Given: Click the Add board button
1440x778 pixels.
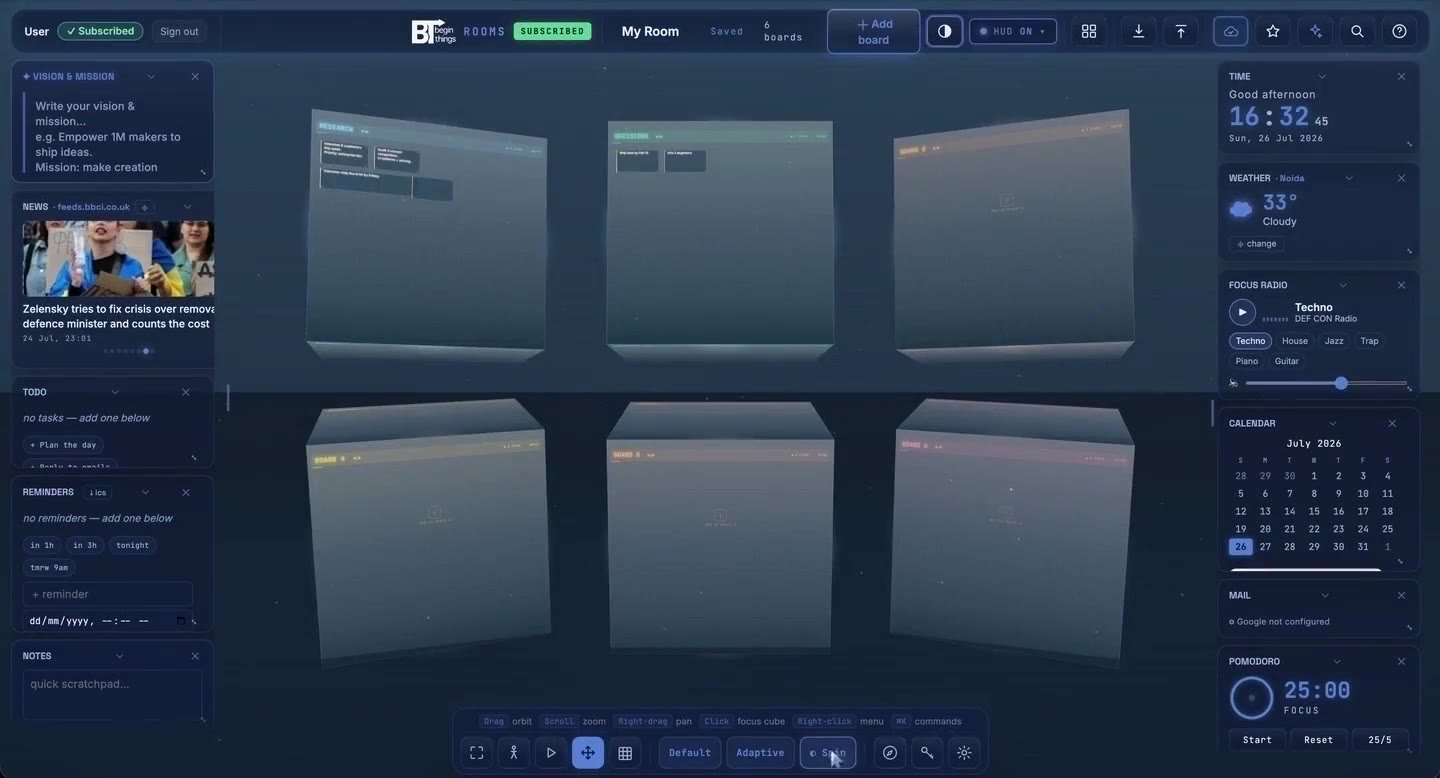Looking at the screenshot, I should click(873, 31).
